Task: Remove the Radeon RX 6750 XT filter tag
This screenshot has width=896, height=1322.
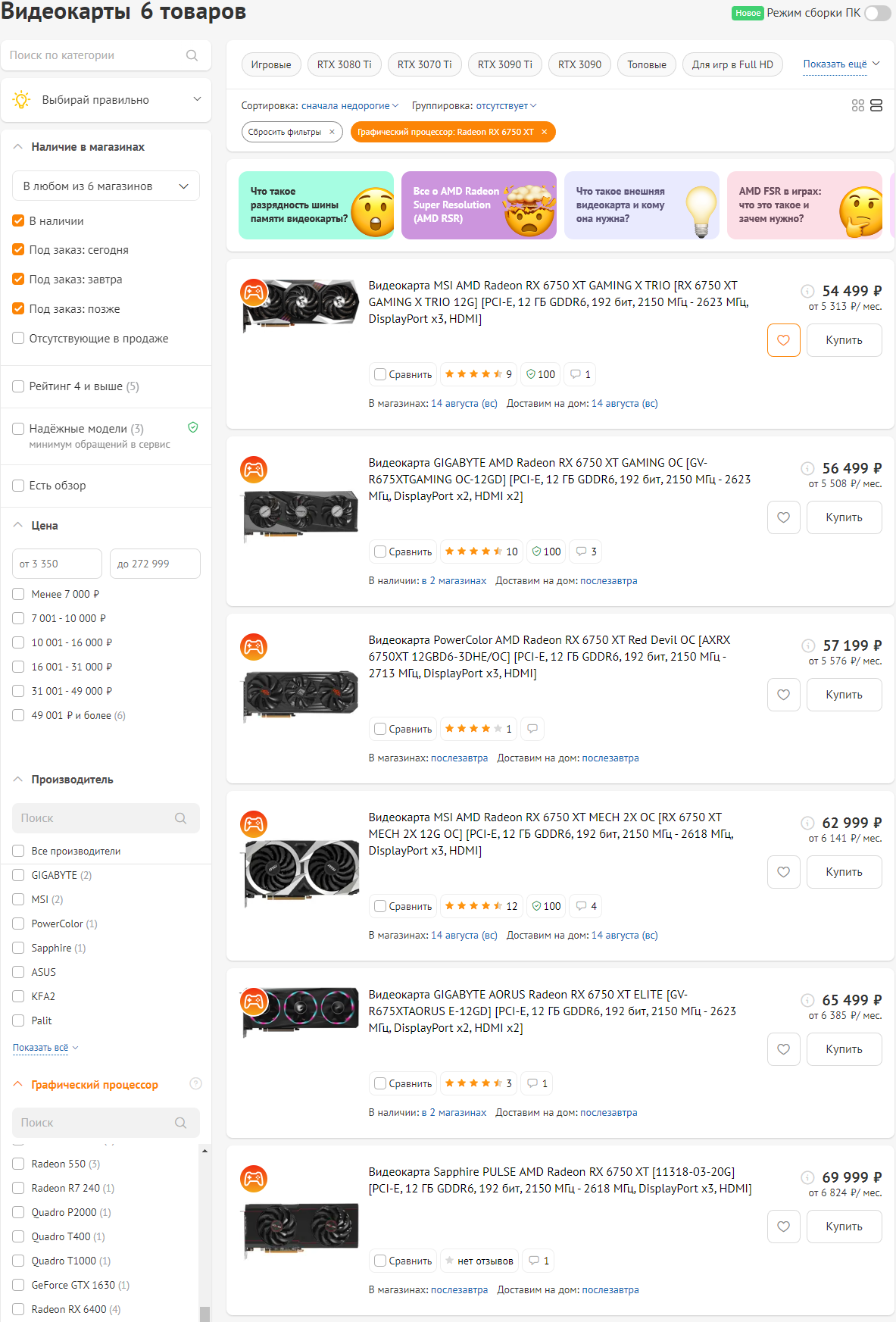Action: point(544,132)
